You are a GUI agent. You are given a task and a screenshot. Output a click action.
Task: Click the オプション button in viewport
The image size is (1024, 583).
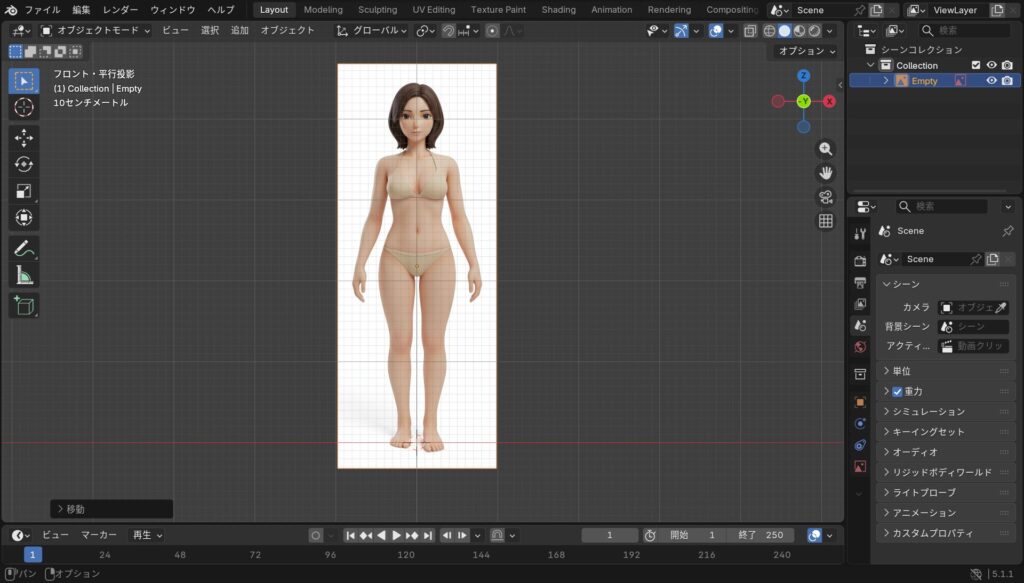806,51
